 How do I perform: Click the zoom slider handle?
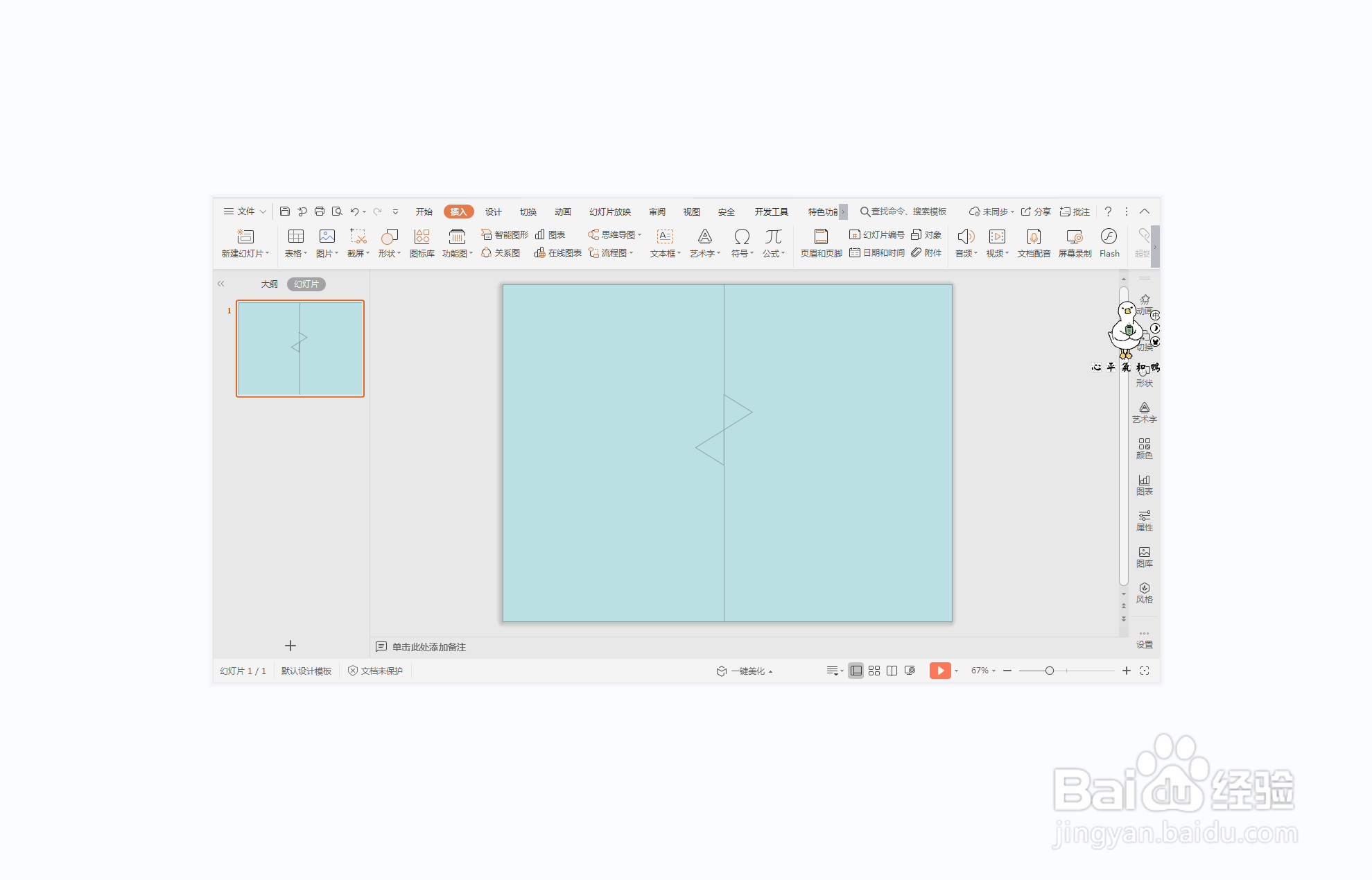(1050, 671)
